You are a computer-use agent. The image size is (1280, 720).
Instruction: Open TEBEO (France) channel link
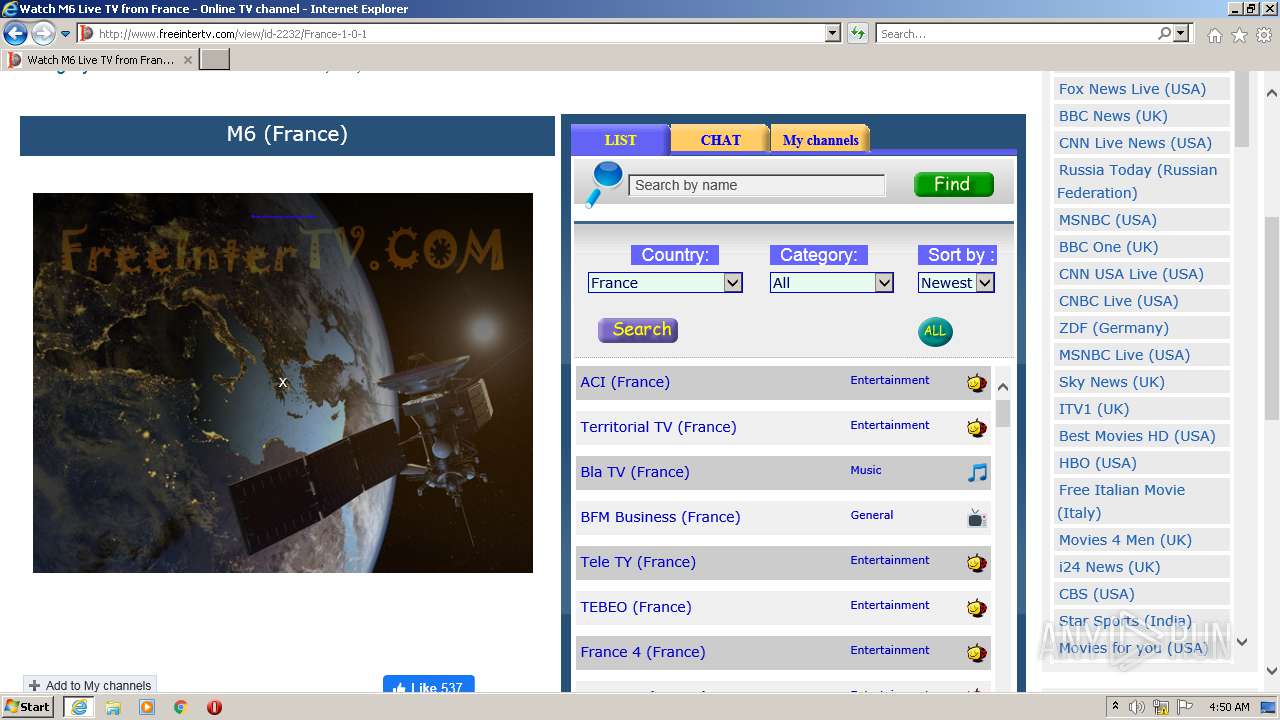636,607
